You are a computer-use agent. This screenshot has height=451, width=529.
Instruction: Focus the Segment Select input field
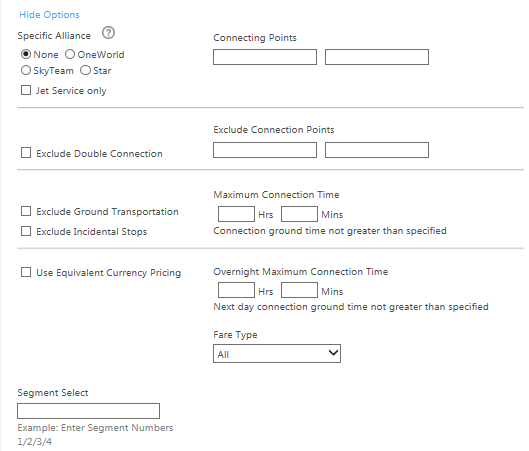click(x=88, y=411)
